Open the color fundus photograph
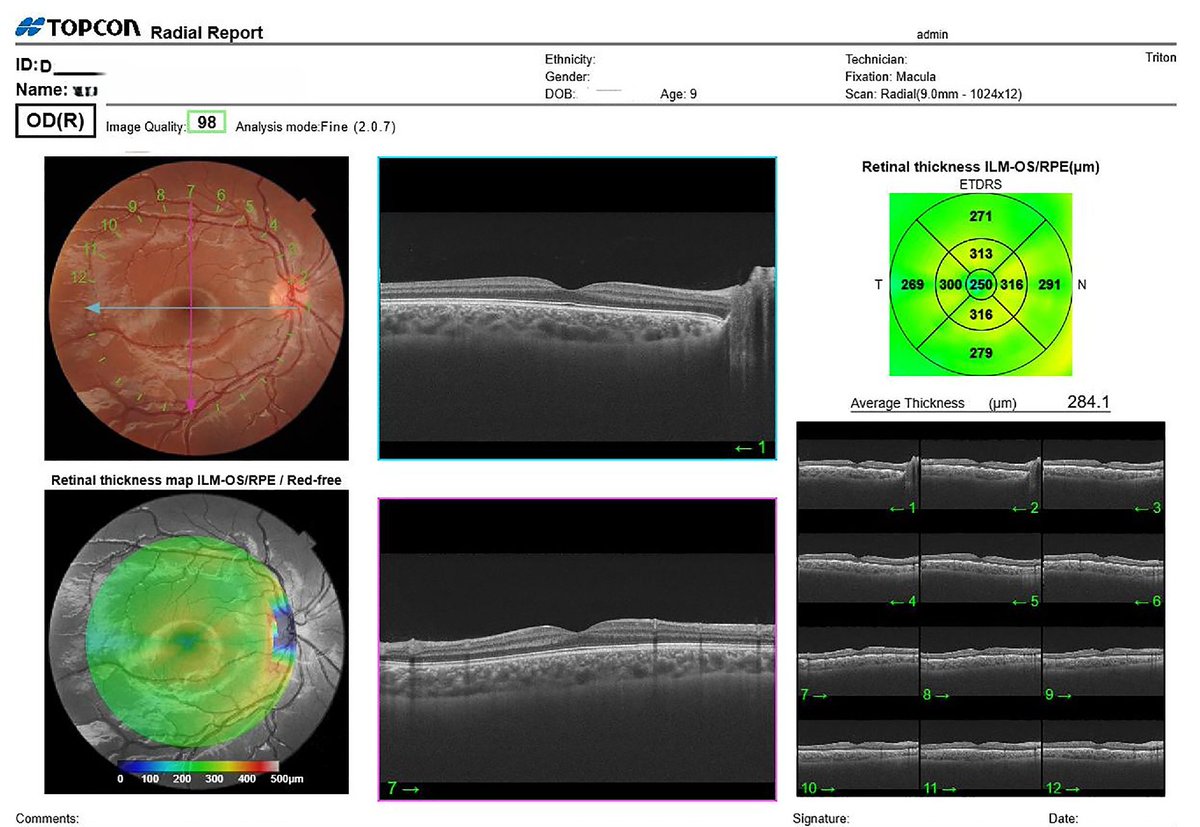 coord(196,307)
